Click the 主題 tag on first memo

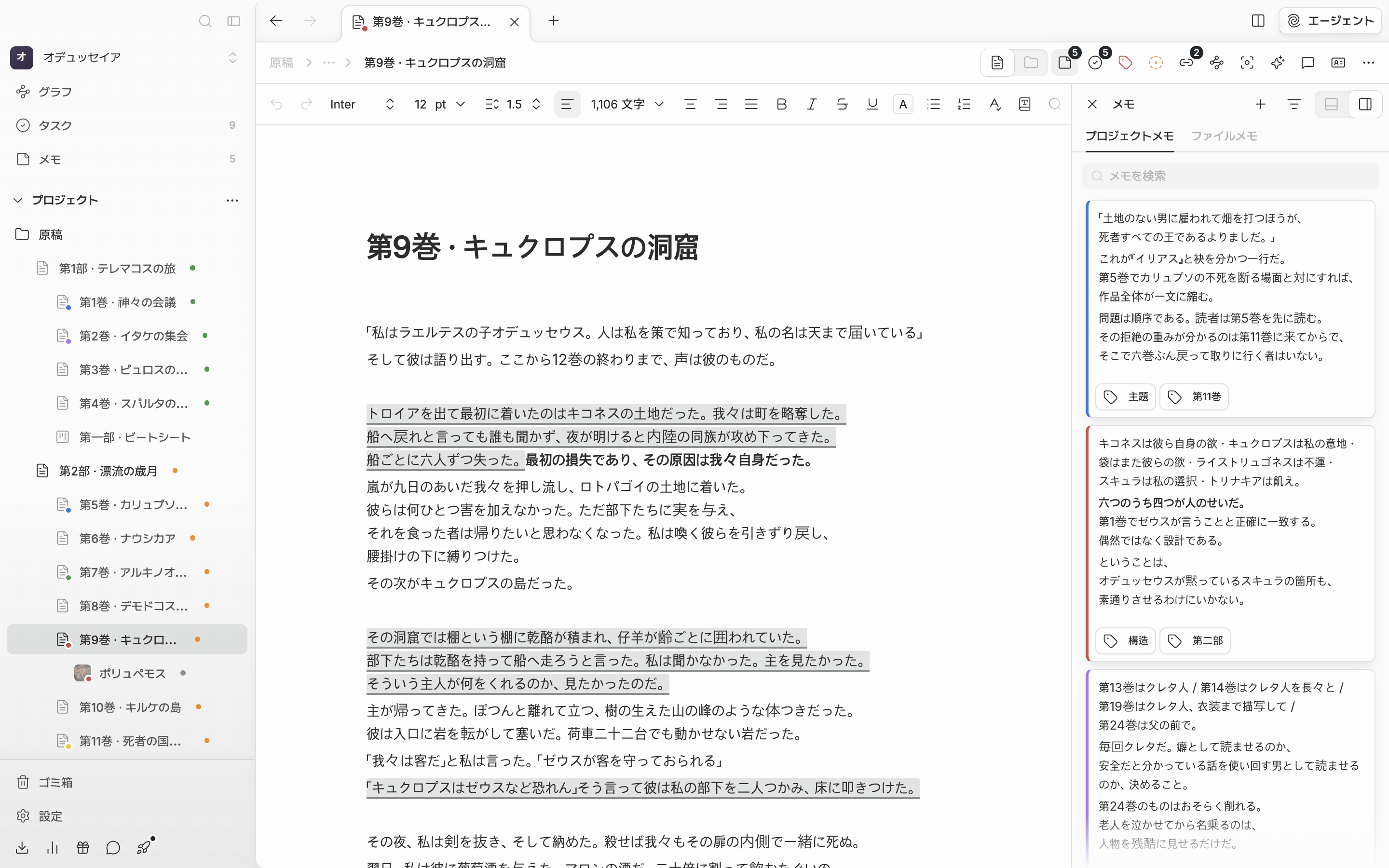click(1125, 397)
